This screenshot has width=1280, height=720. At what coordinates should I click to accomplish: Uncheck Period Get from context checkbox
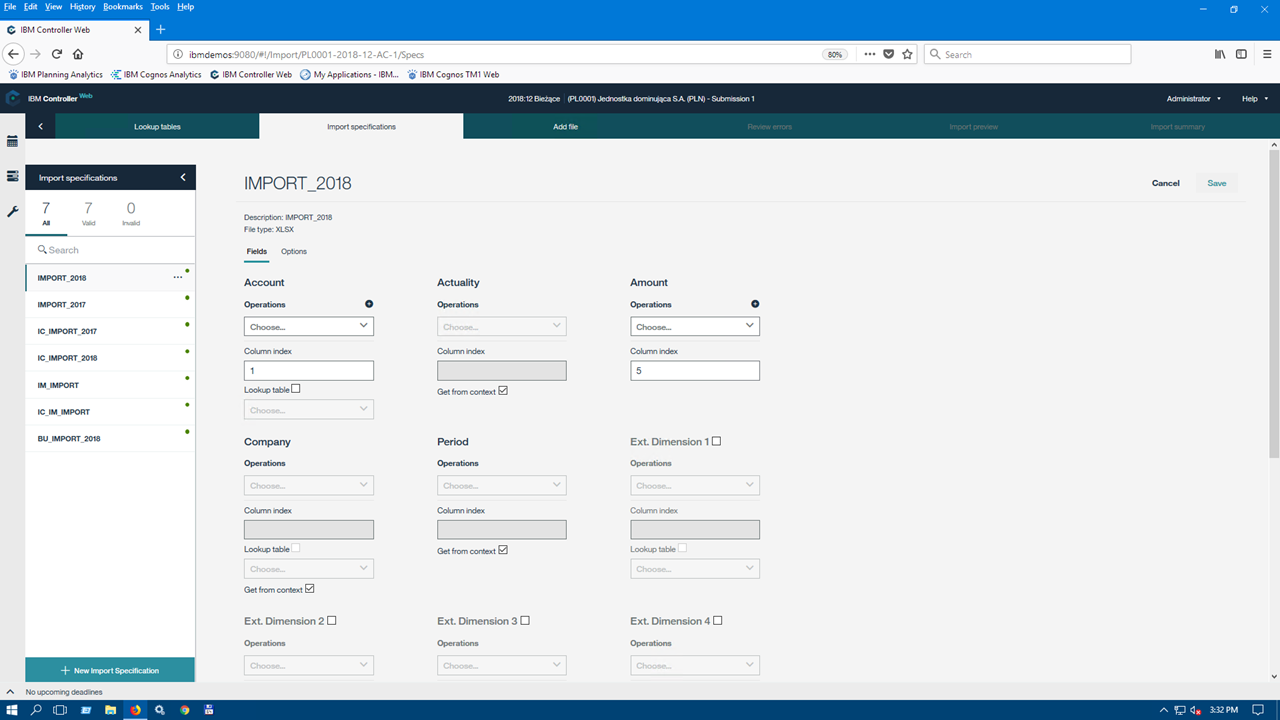tap(503, 550)
